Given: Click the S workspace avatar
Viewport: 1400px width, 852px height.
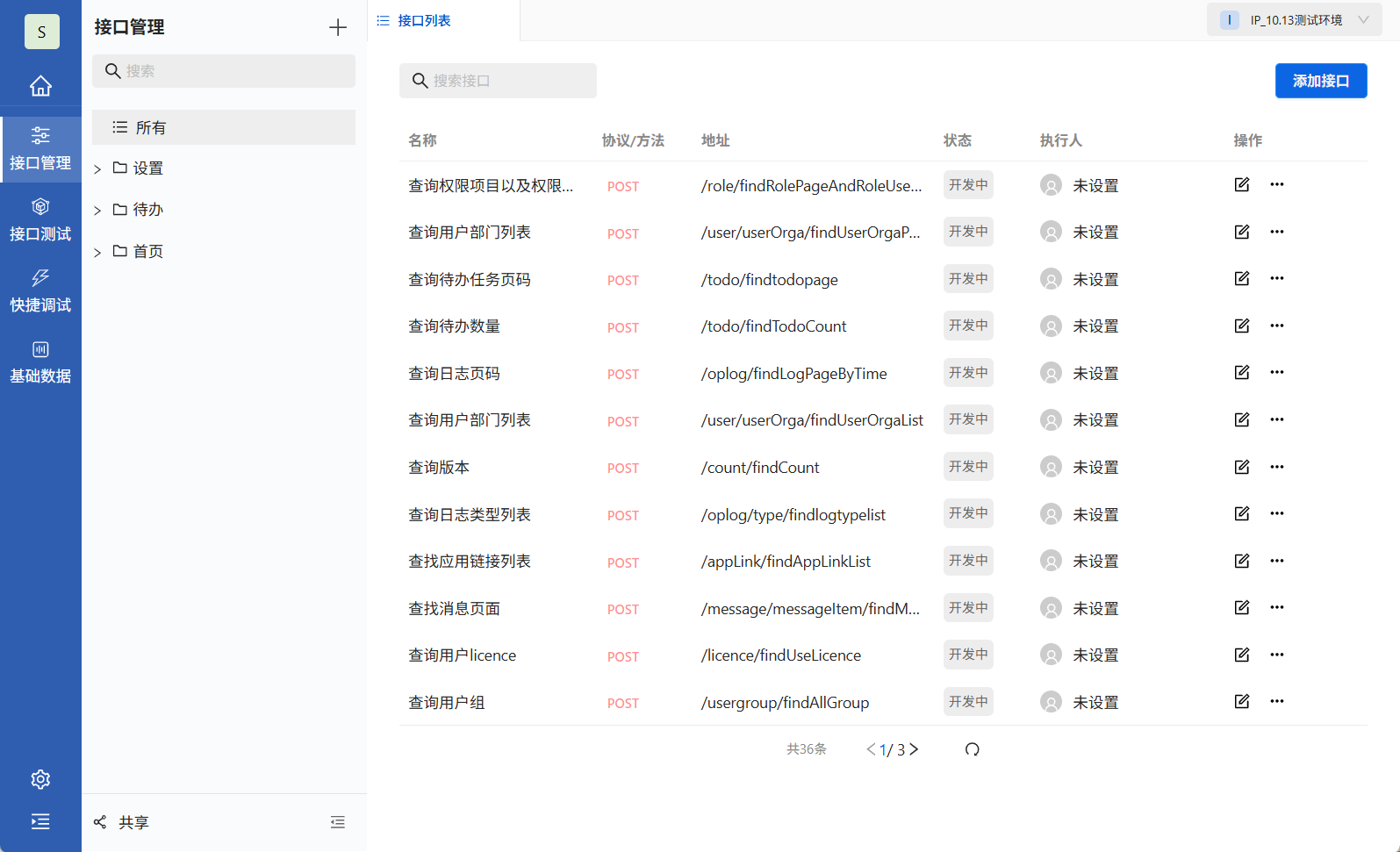Looking at the screenshot, I should [41, 32].
